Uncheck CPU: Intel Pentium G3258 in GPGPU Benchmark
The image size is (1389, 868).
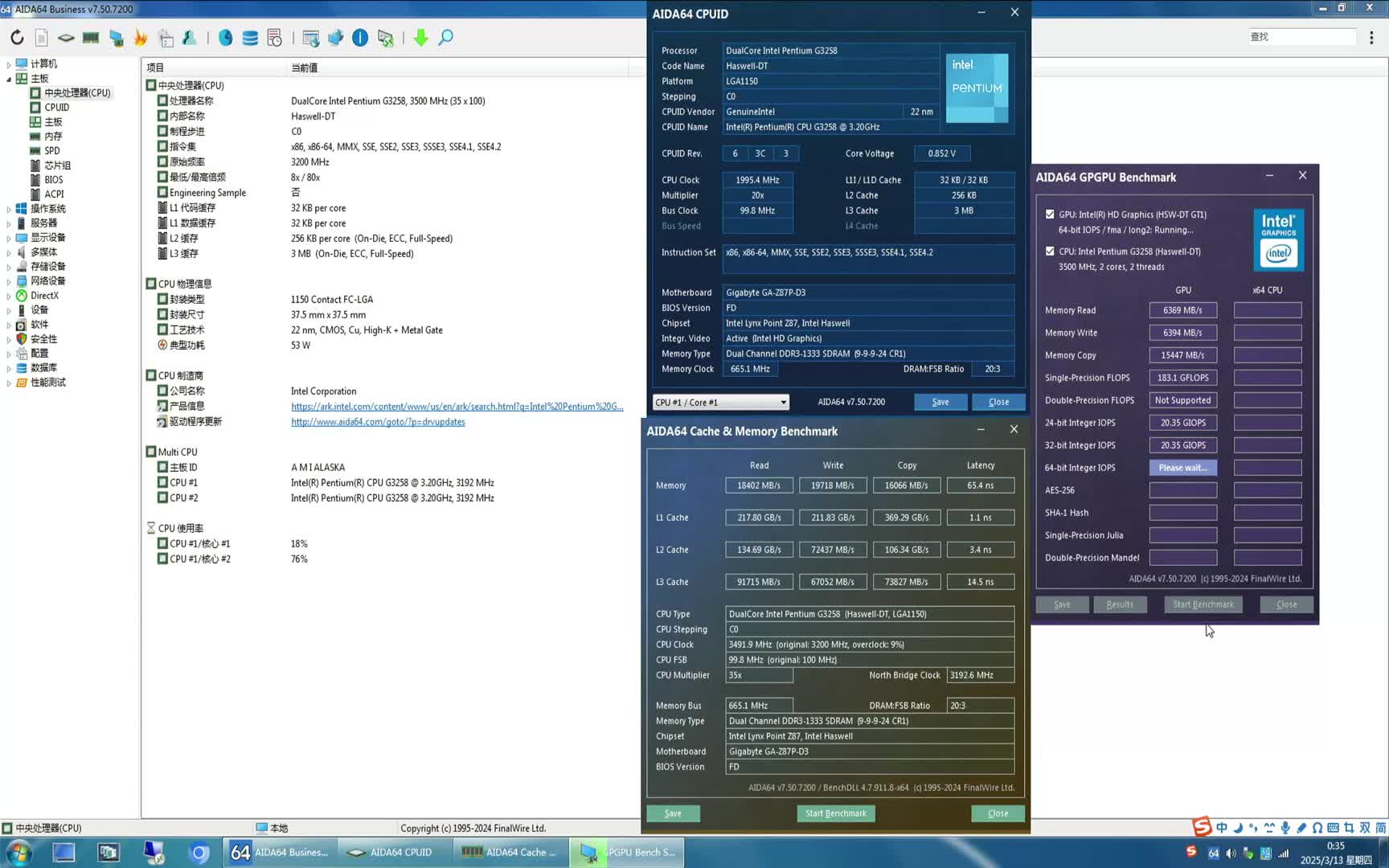click(x=1050, y=251)
